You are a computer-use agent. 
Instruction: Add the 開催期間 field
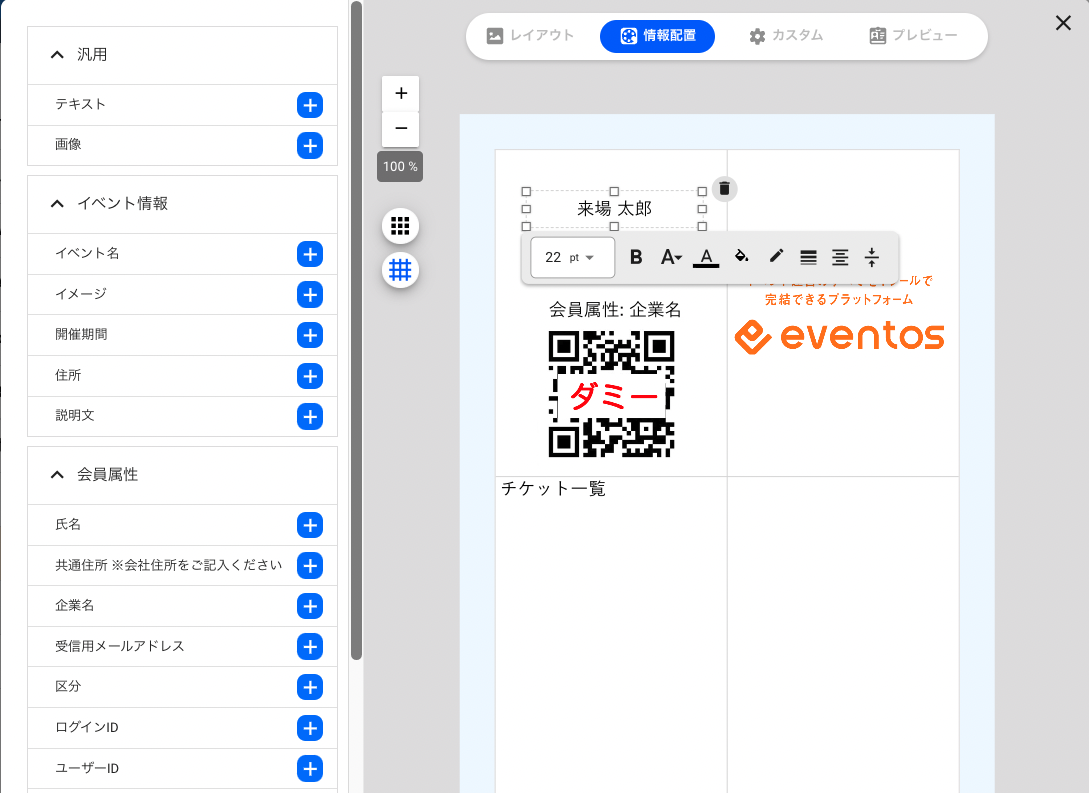click(310, 335)
